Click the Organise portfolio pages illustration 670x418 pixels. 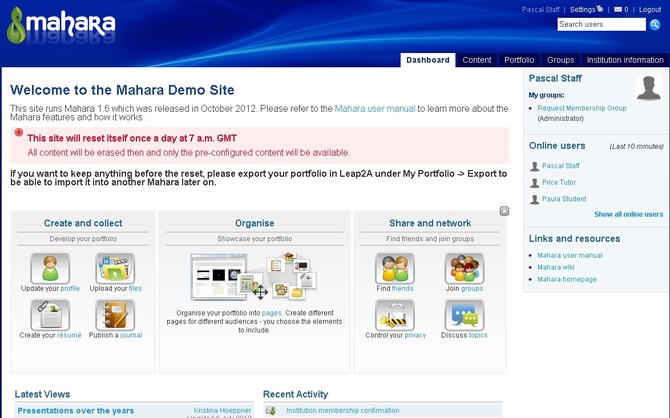pyautogui.click(x=254, y=276)
